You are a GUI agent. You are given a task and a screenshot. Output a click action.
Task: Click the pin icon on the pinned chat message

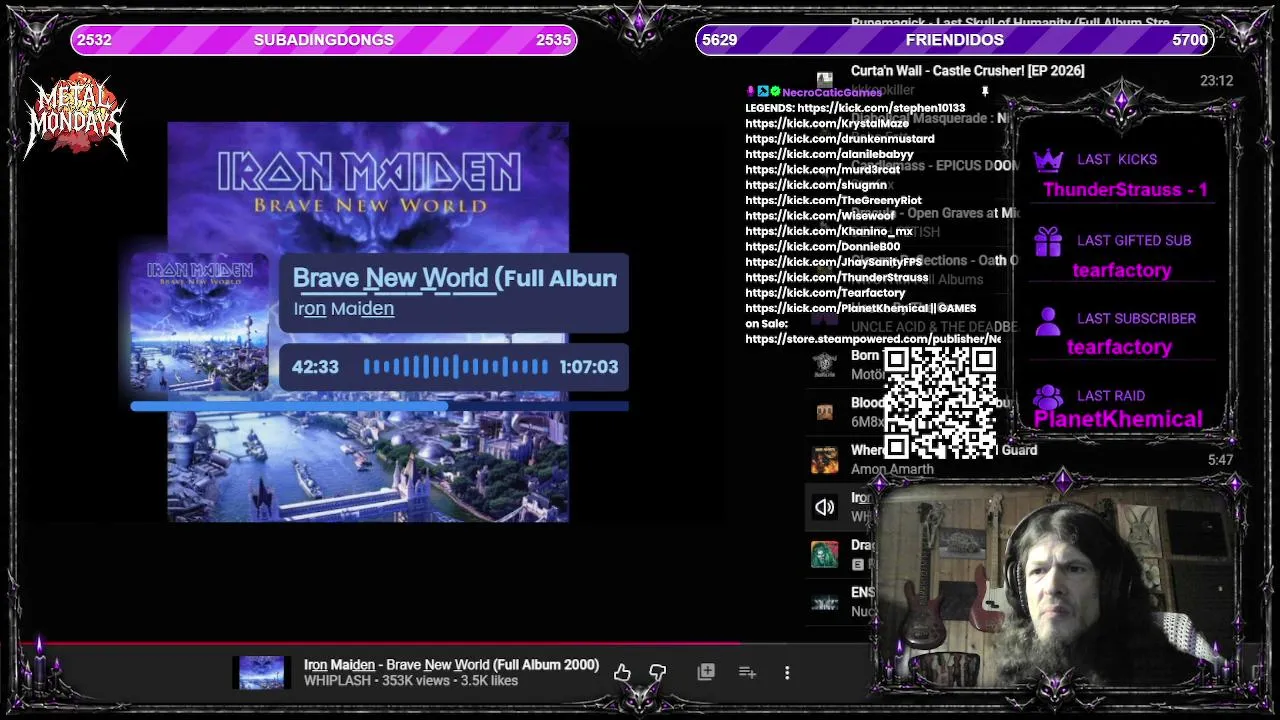click(x=985, y=92)
